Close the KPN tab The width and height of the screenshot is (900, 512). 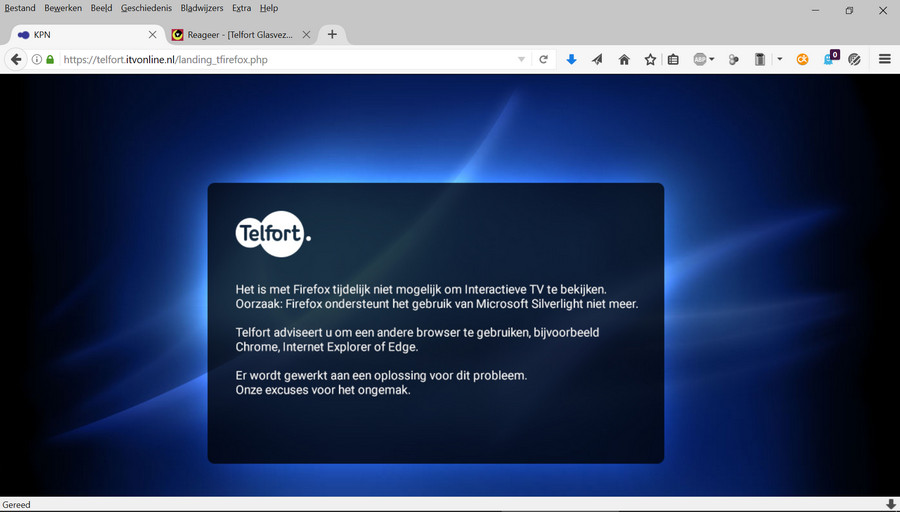pyautogui.click(x=152, y=34)
